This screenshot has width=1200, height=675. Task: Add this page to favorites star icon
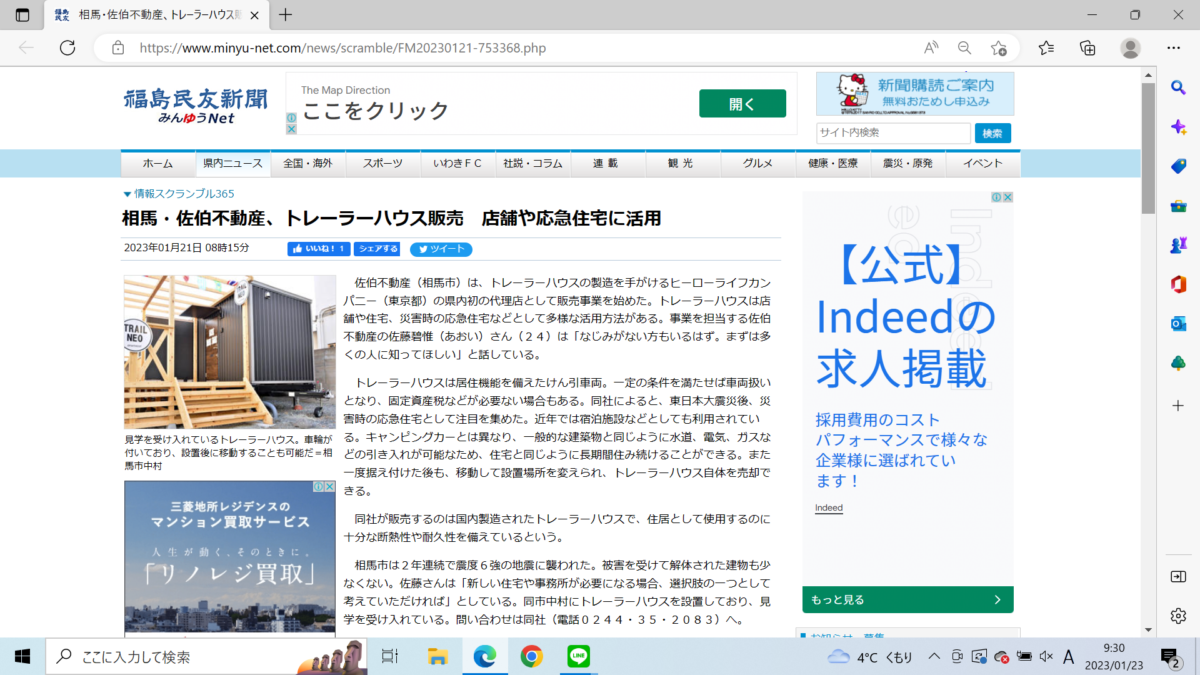click(x=998, y=48)
